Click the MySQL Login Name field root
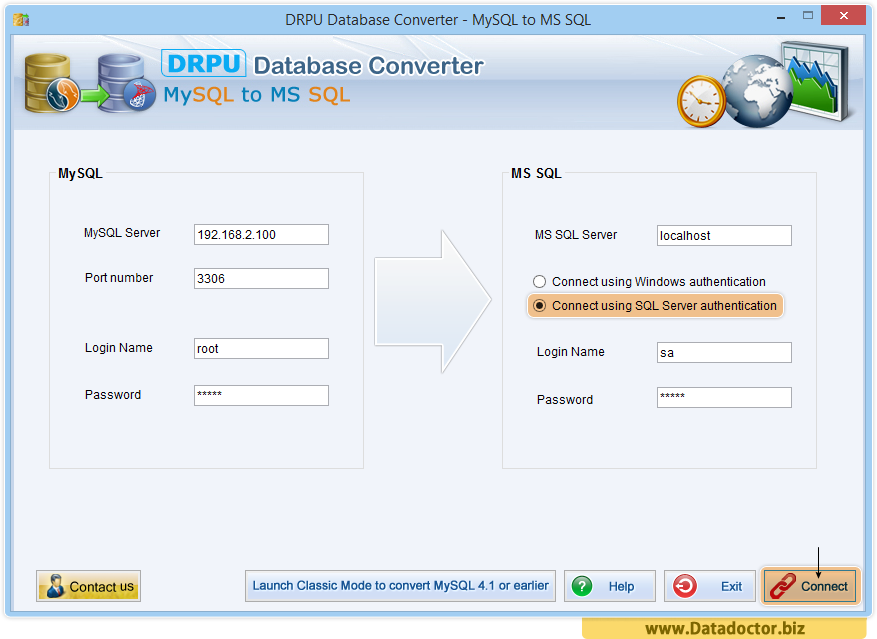Image resolution: width=877 pixels, height=639 pixels. tap(261, 349)
